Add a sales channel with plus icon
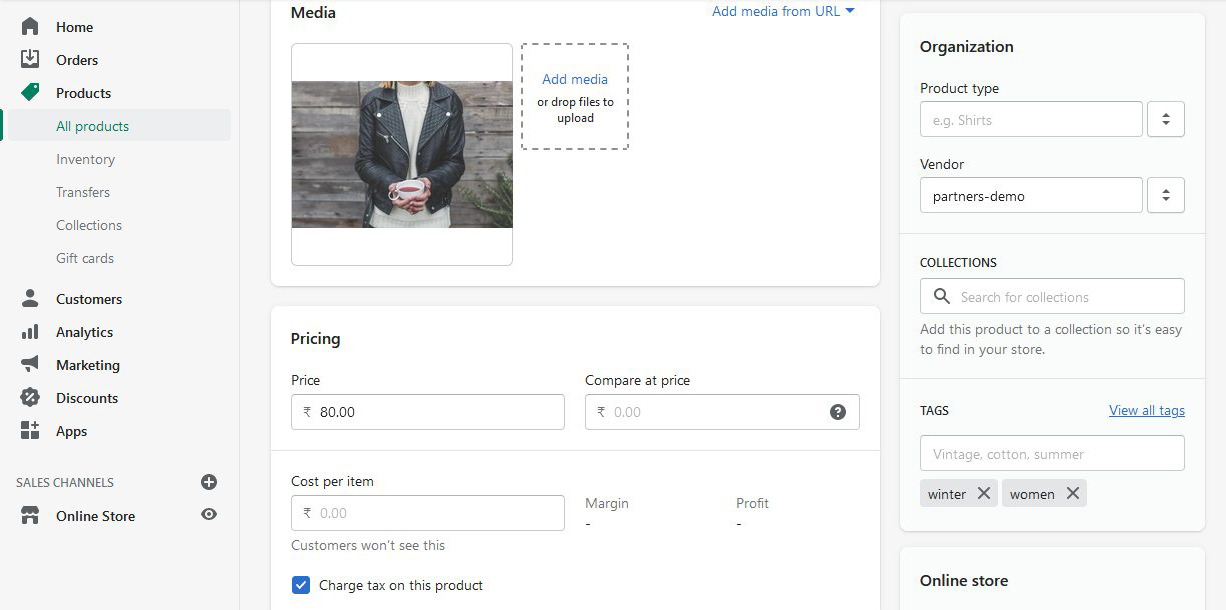Image resolution: width=1226 pixels, height=610 pixels. 209,482
